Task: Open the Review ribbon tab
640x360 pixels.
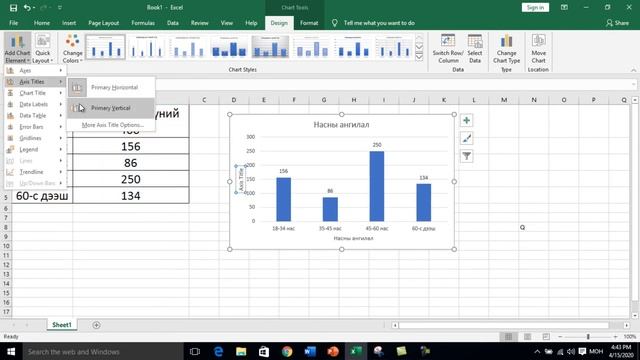Action: [200, 23]
